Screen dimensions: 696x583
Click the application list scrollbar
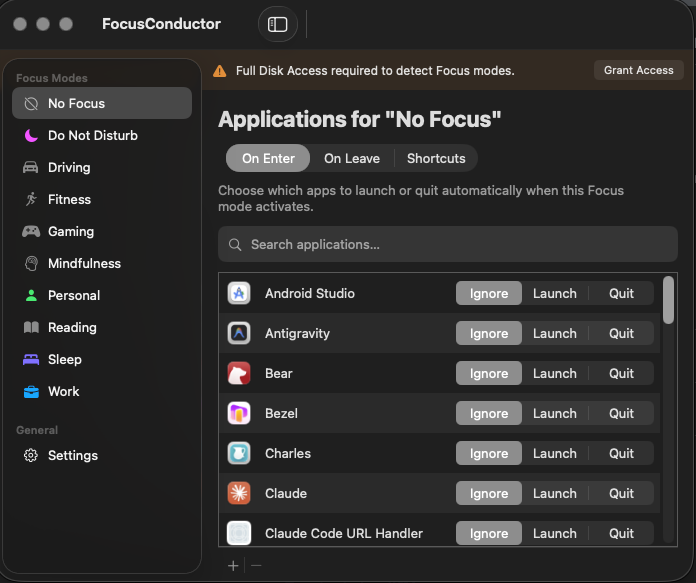pyautogui.click(x=668, y=300)
